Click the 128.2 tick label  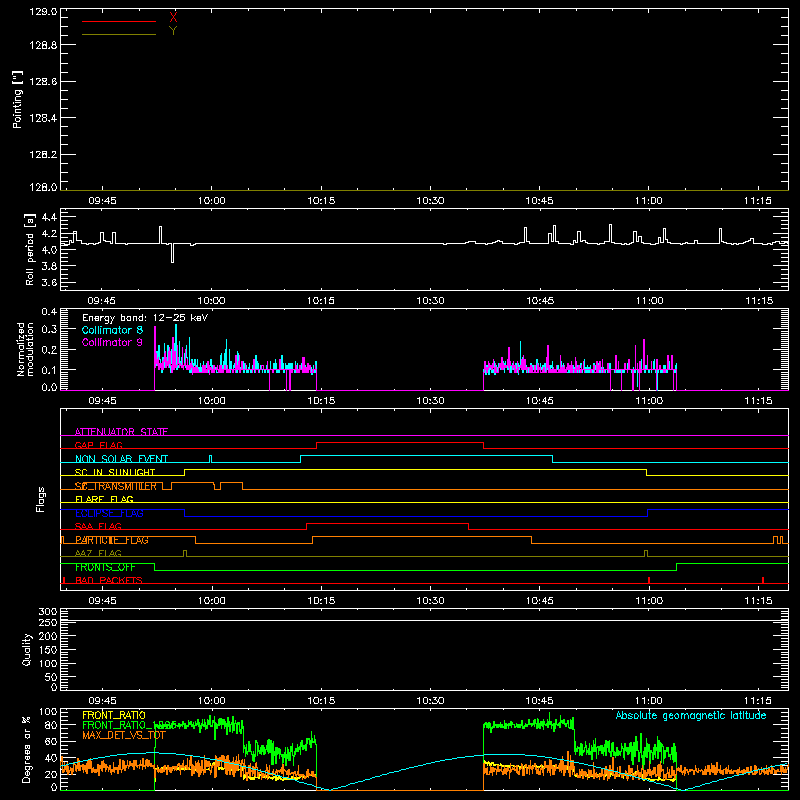coord(43,155)
